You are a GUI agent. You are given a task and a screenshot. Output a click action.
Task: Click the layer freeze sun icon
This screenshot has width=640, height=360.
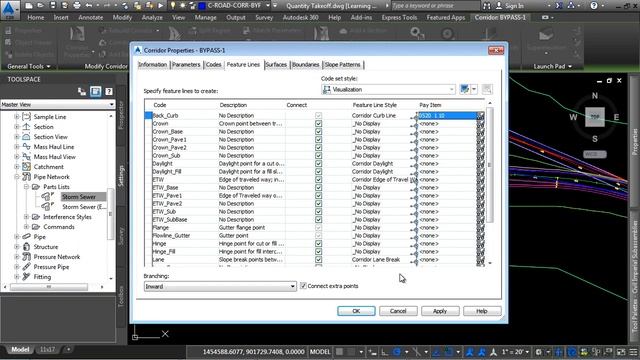182,6
